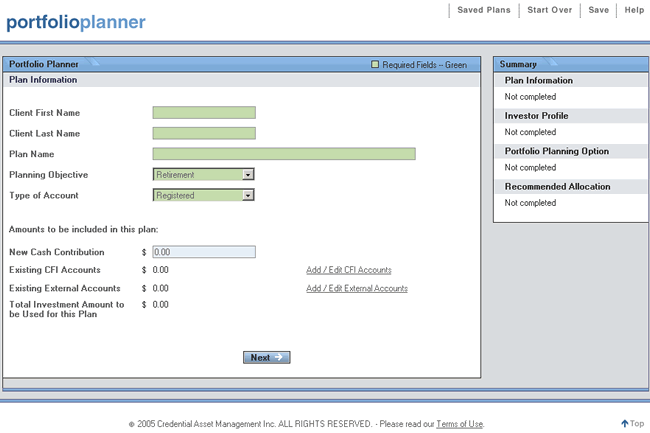
Task: Follow the Add / Edit External Accounts link
Action: tap(356, 289)
